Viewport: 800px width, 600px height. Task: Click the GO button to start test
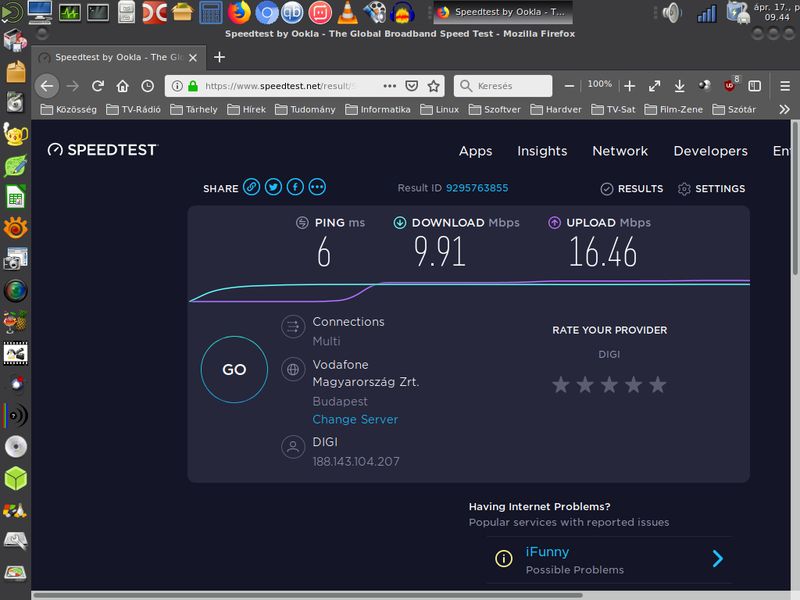click(x=234, y=369)
